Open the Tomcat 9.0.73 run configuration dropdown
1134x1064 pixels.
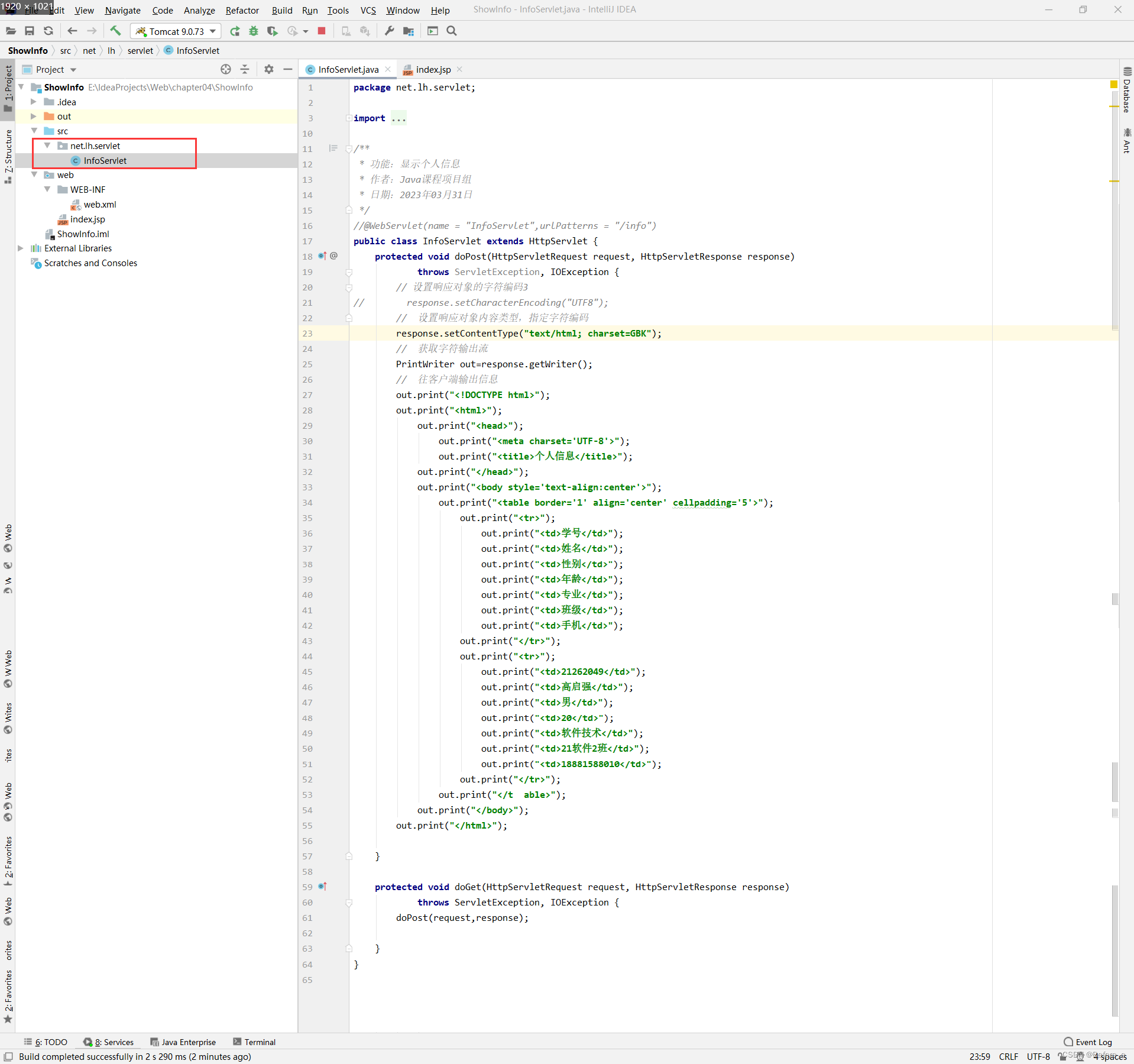(176, 31)
